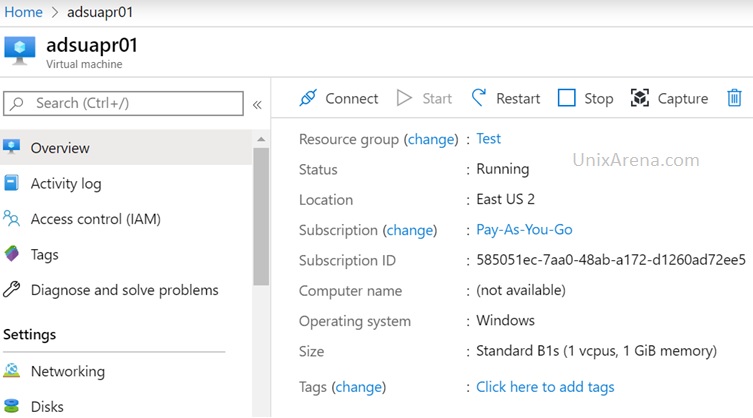Click the Windows operating system value

[505, 320]
